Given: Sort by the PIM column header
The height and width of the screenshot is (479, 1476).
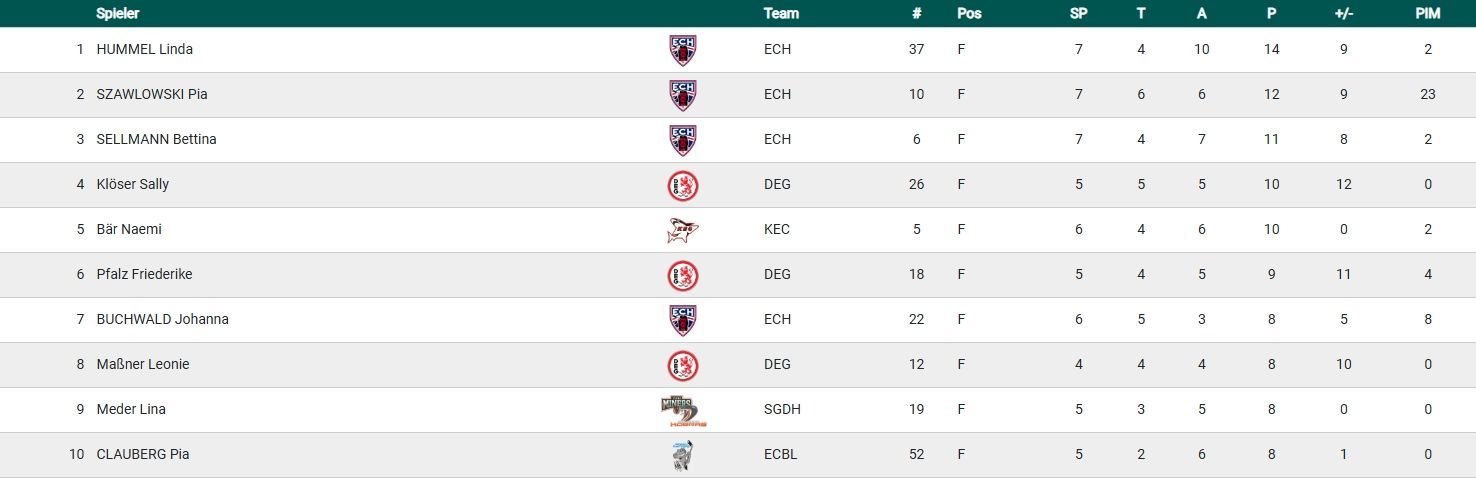Looking at the screenshot, I should [x=1427, y=14].
